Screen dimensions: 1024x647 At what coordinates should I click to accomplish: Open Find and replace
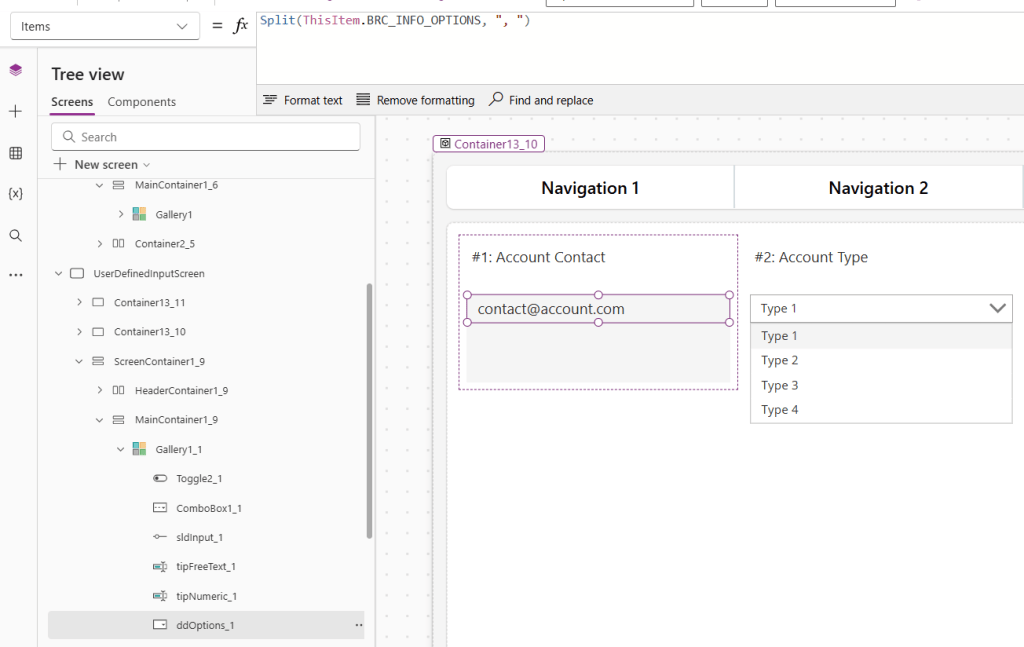541,100
